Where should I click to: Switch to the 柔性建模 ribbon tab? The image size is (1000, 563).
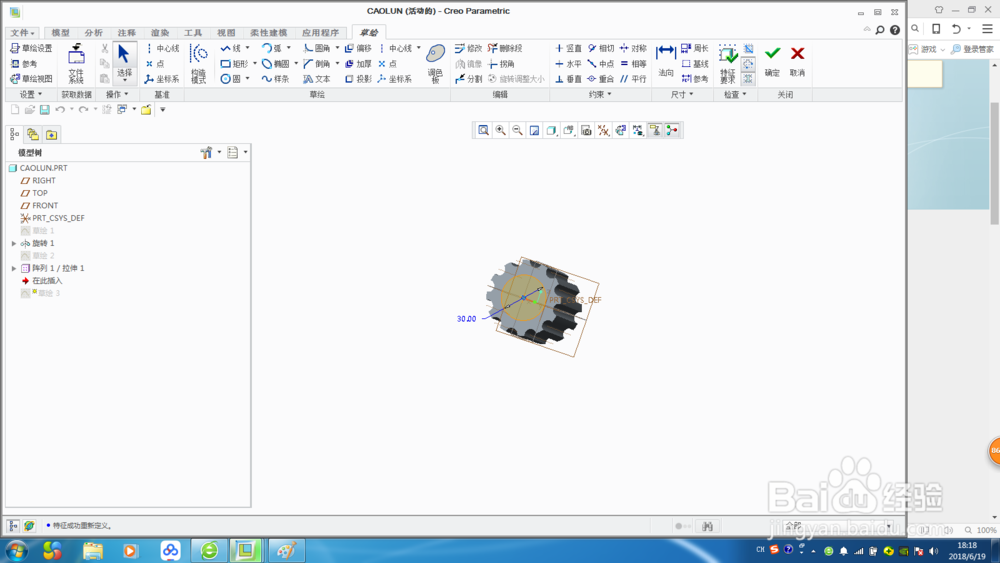[x=268, y=33]
